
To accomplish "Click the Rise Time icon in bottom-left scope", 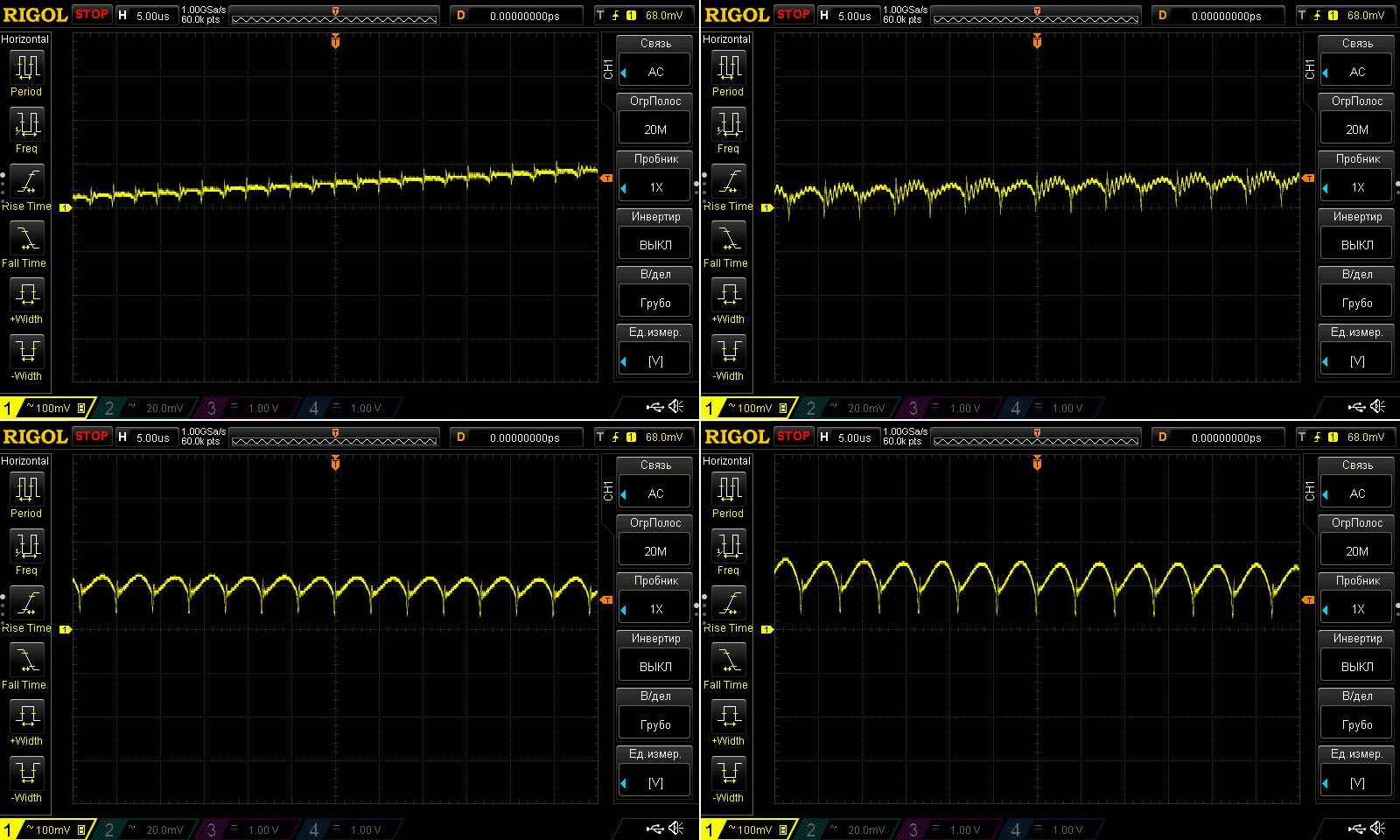I will point(26,604).
